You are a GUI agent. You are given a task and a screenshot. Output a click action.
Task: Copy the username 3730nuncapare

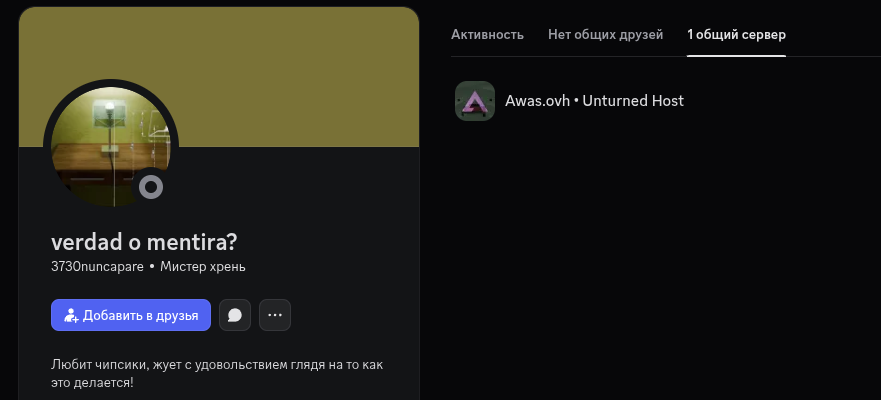tap(97, 267)
